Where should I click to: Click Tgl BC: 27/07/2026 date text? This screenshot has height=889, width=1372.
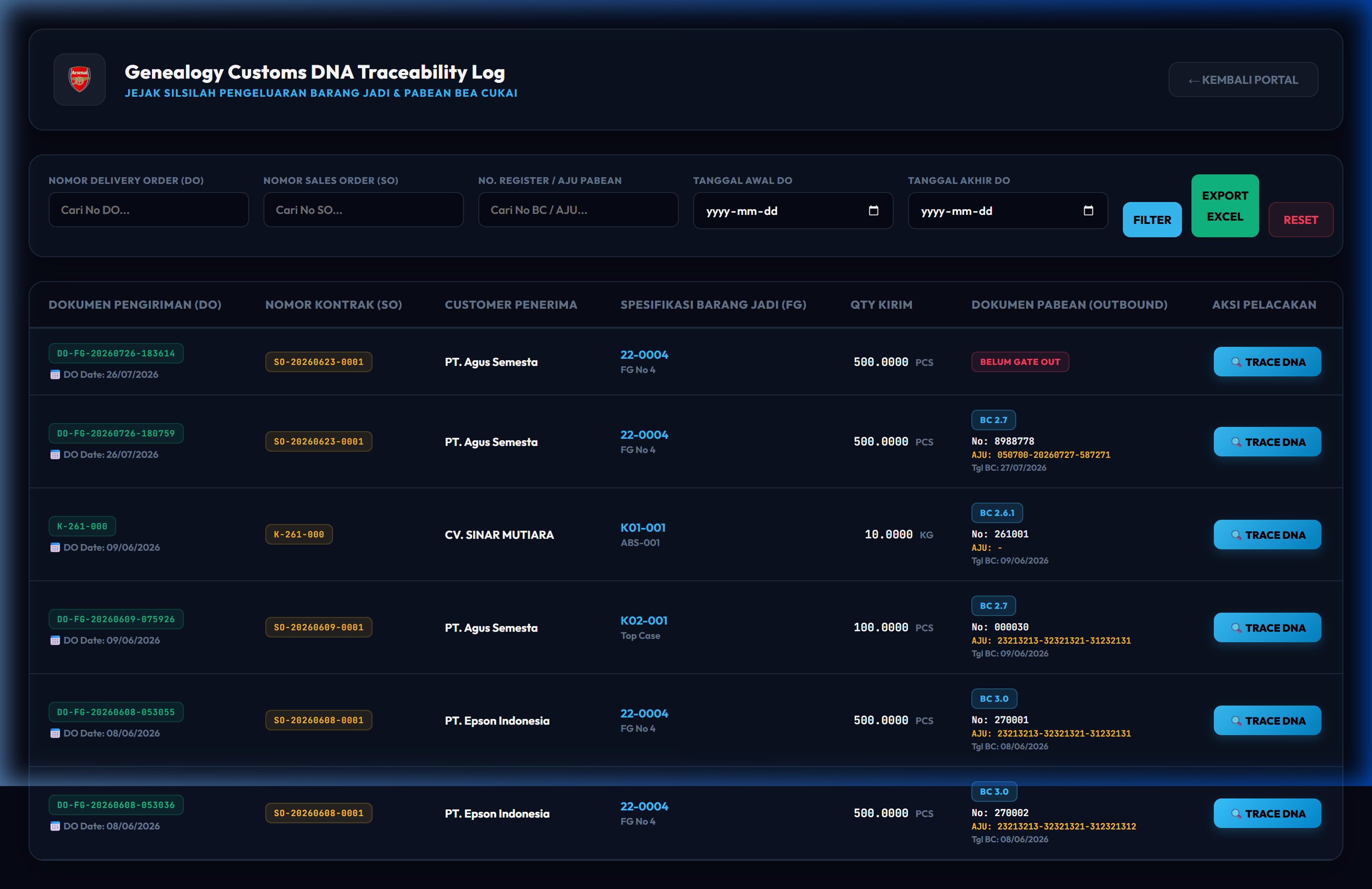[x=1009, y=467]
